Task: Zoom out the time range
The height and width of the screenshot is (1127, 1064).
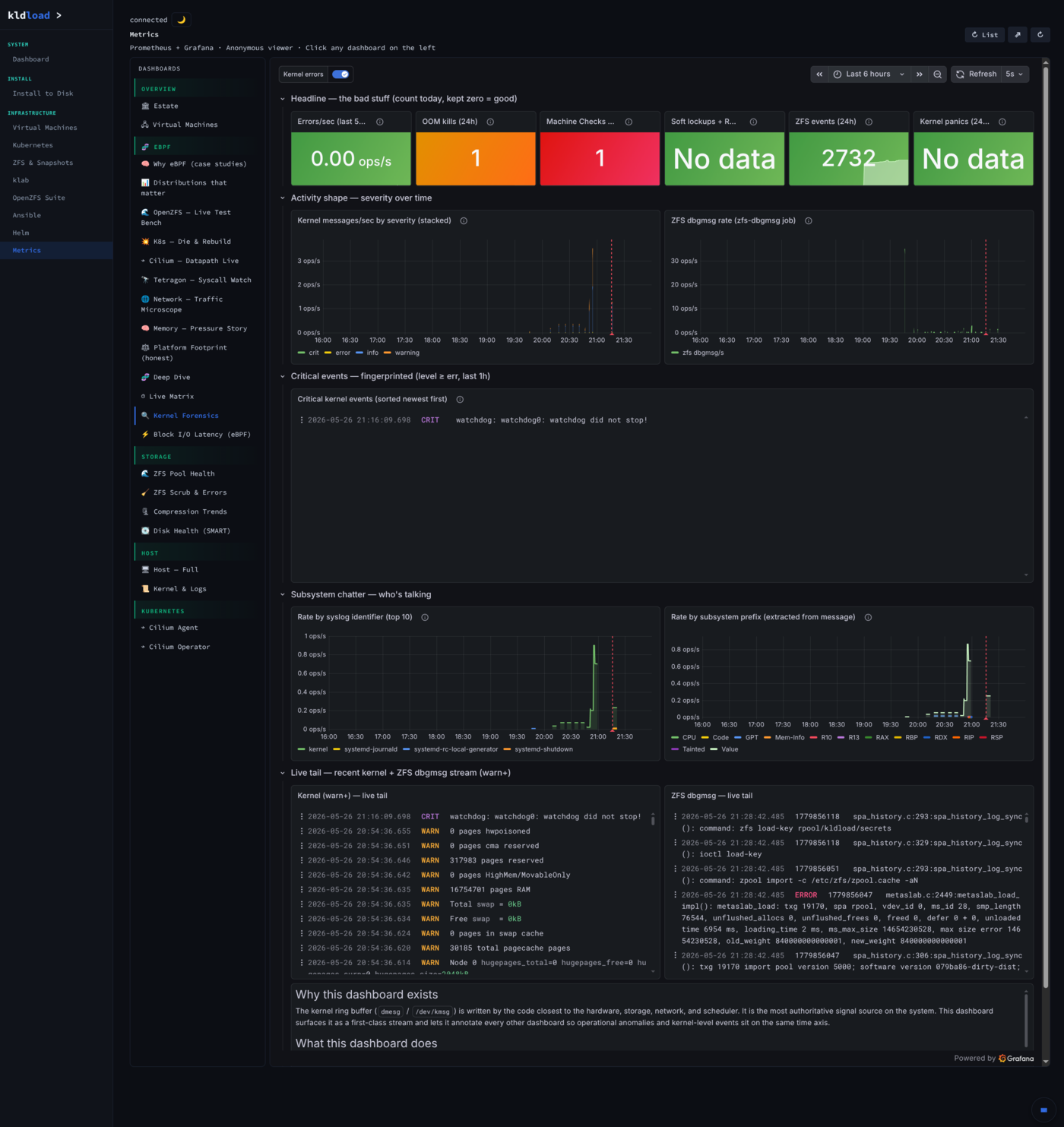Action: click(938, 74)
